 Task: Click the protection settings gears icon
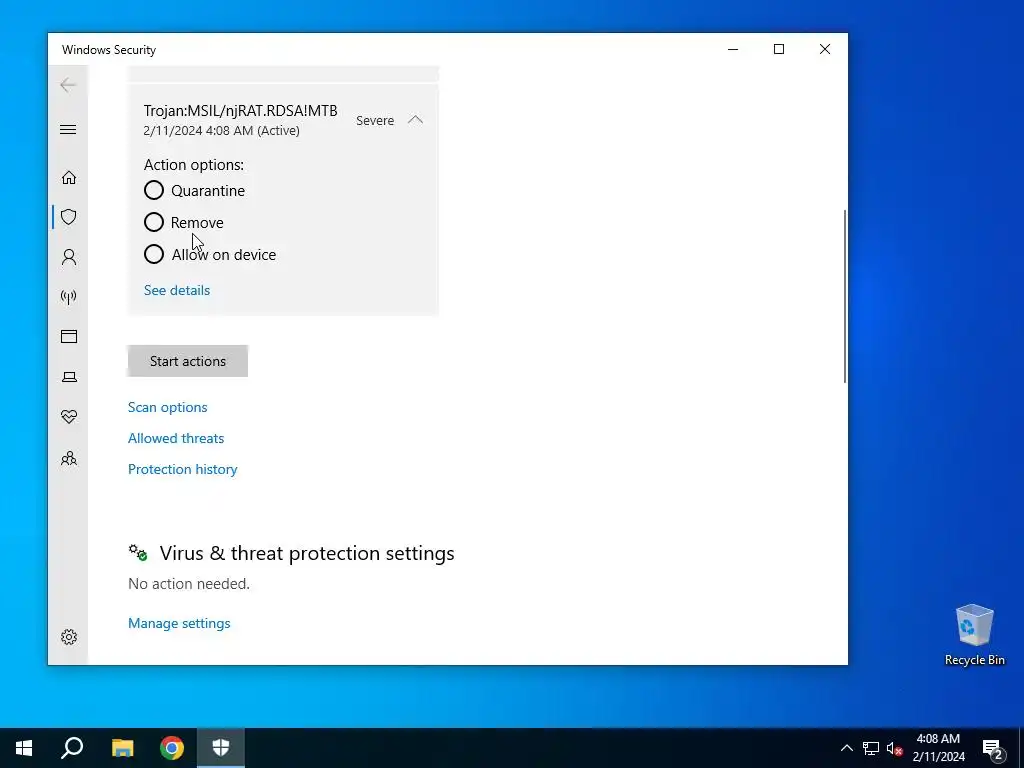click(x=138, y=553)
